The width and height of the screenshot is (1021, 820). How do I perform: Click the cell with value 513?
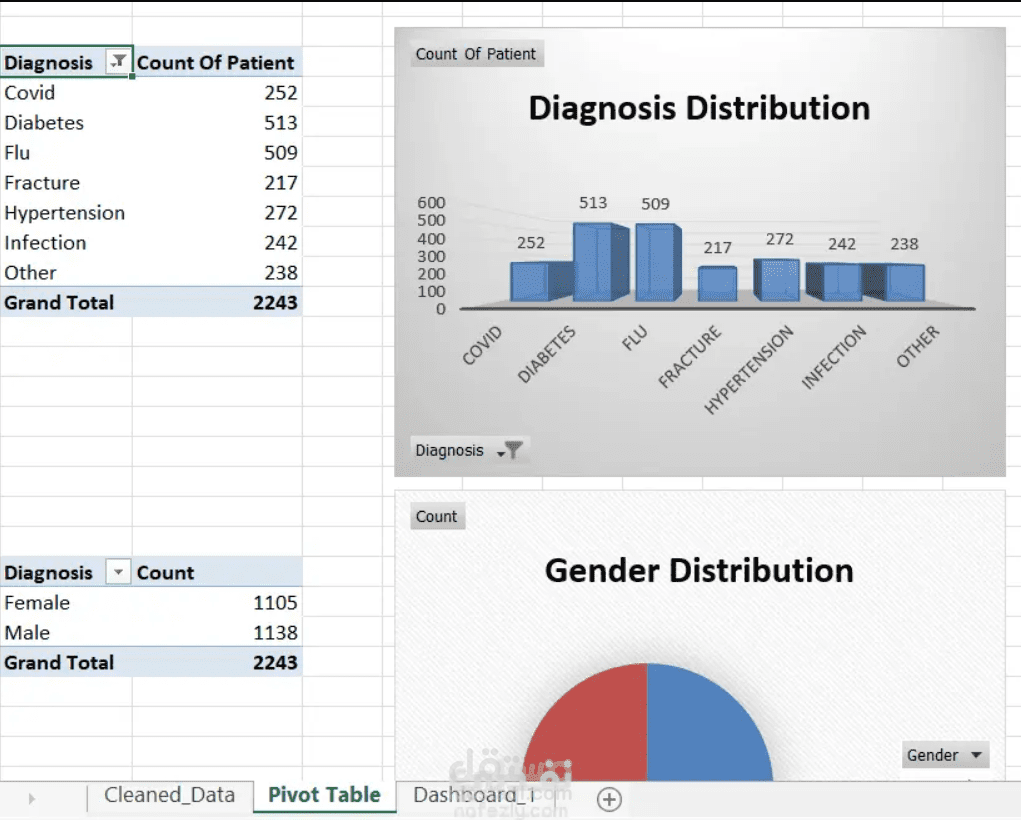(217, 122)
